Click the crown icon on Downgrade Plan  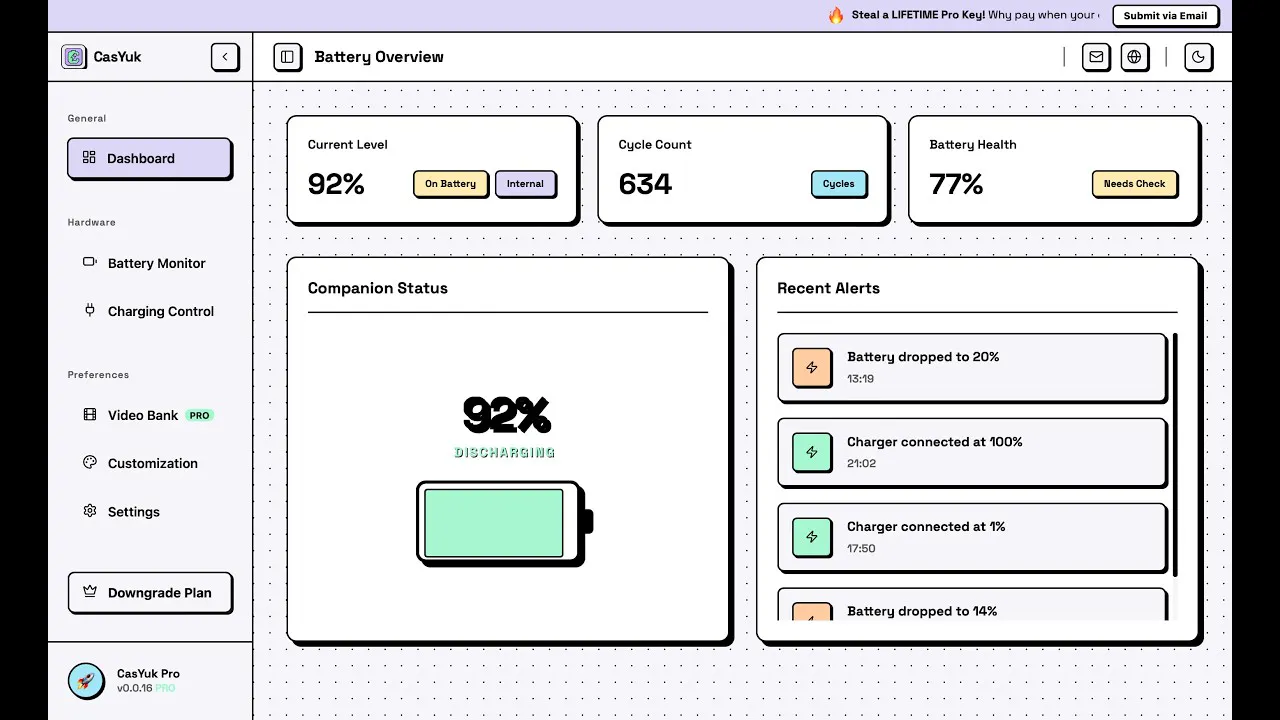90,591
